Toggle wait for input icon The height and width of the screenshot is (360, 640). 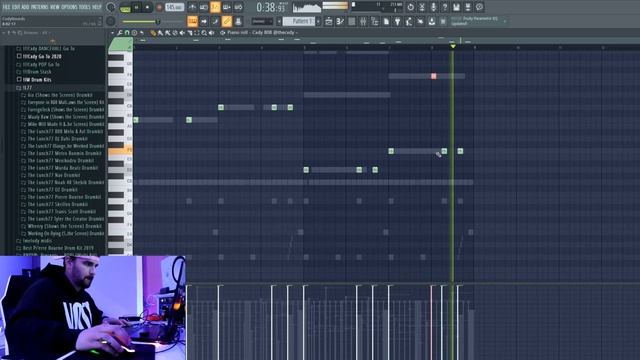(x=204, y=7)
